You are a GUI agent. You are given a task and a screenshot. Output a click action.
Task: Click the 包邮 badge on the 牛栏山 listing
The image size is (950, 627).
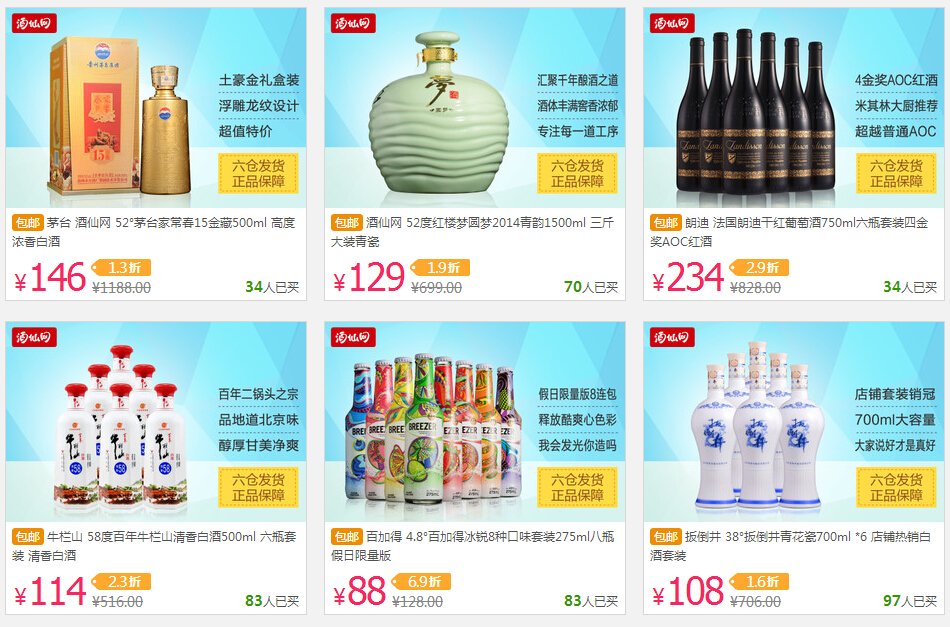pos(28,537)
